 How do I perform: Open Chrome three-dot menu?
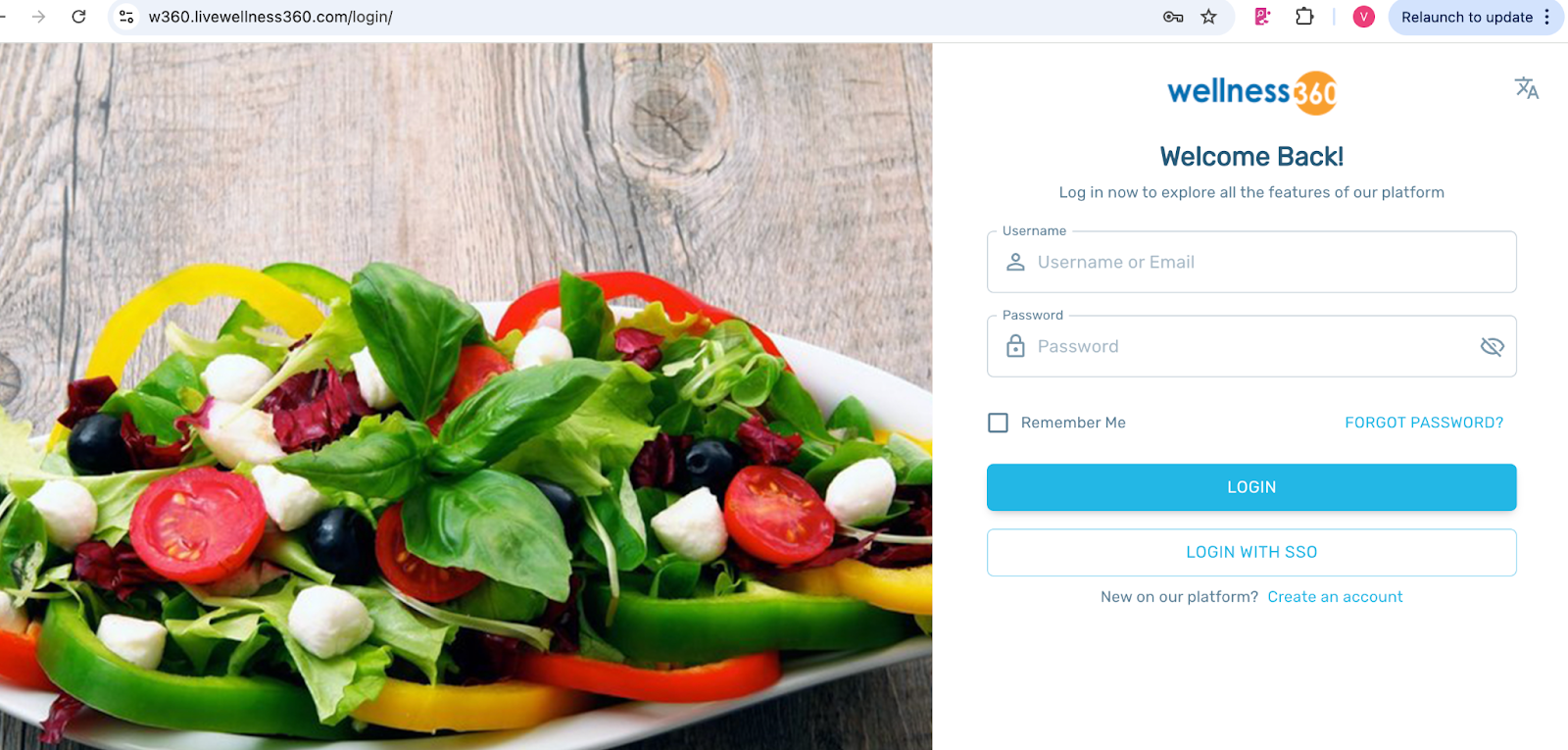[1546, 17]
